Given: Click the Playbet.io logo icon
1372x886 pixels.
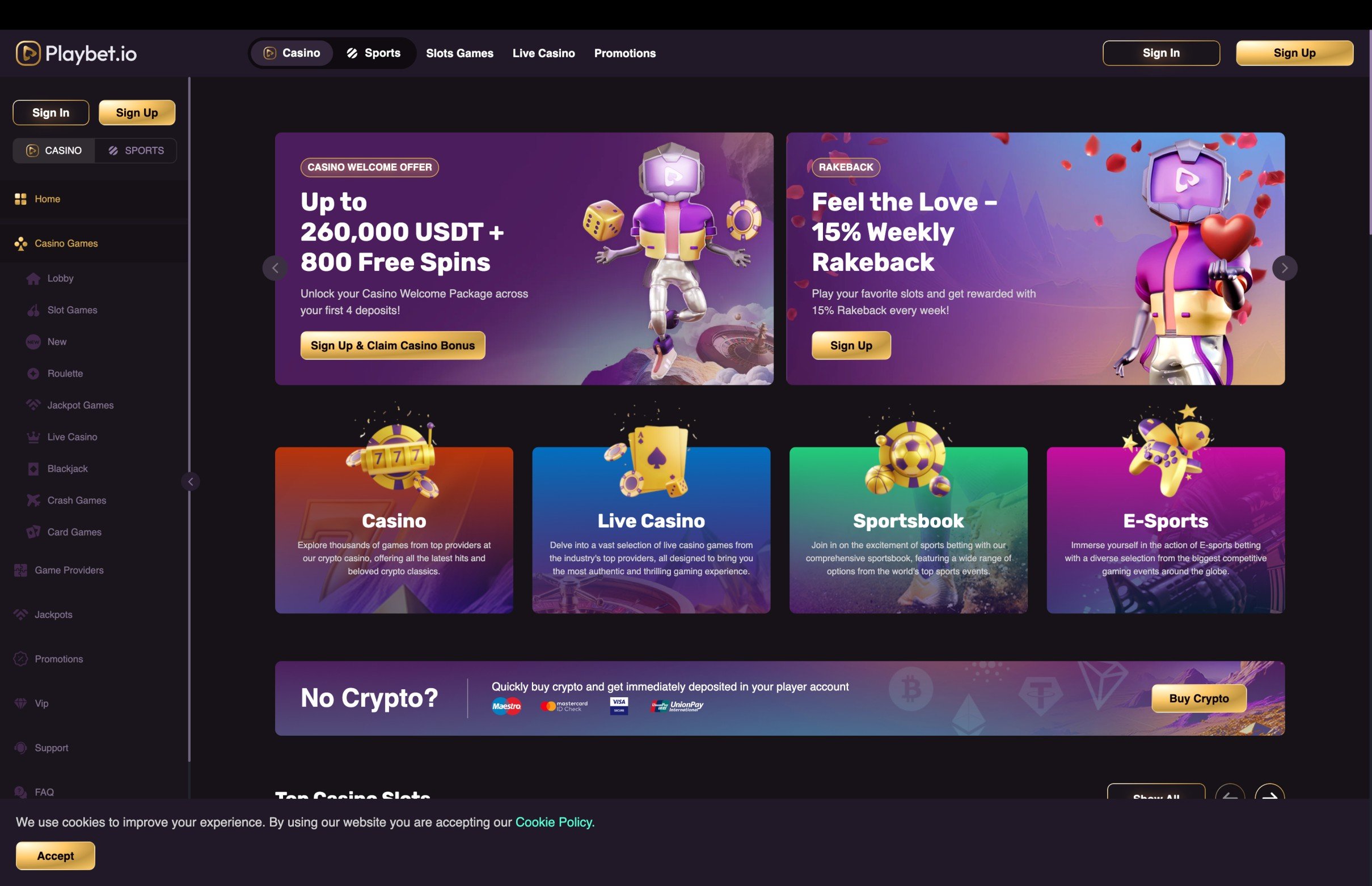Looking at the screenshot, I should [28, 53].
